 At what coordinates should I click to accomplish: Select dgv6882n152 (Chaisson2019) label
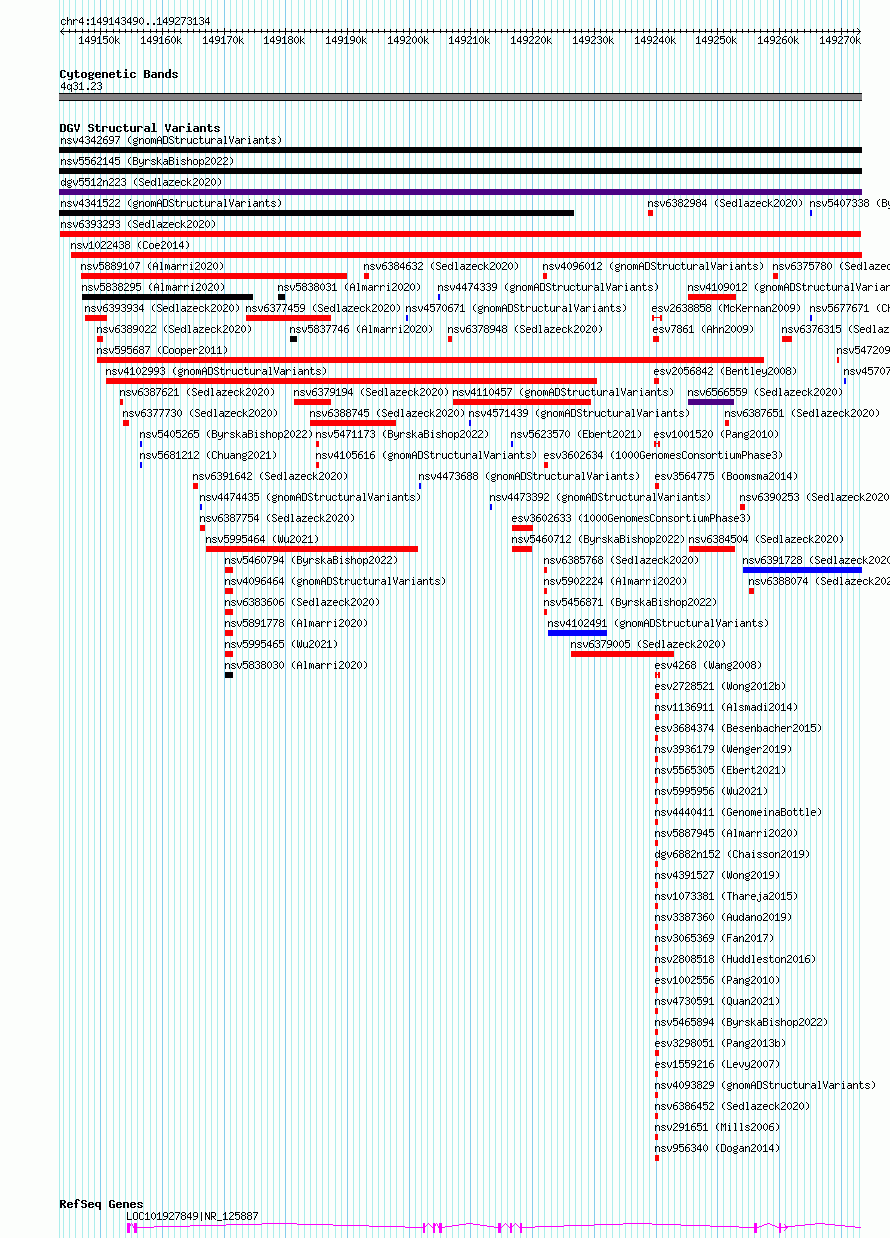pos(732,854)
